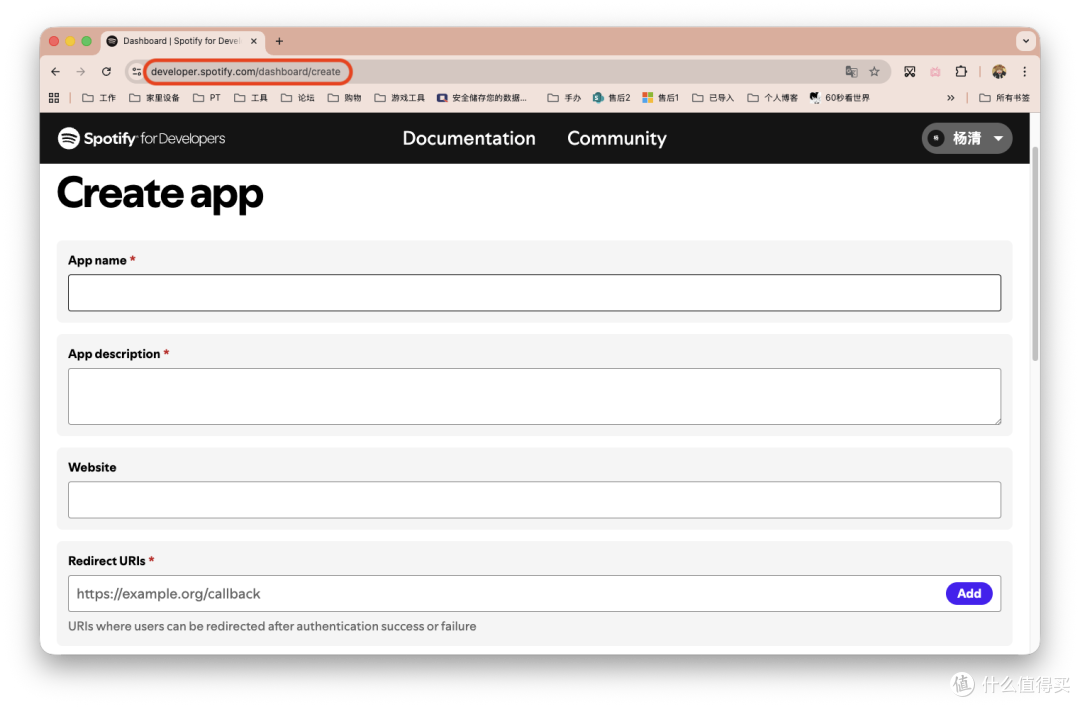Expand the 杨清 user account dropdown

(x=966, y=139)
